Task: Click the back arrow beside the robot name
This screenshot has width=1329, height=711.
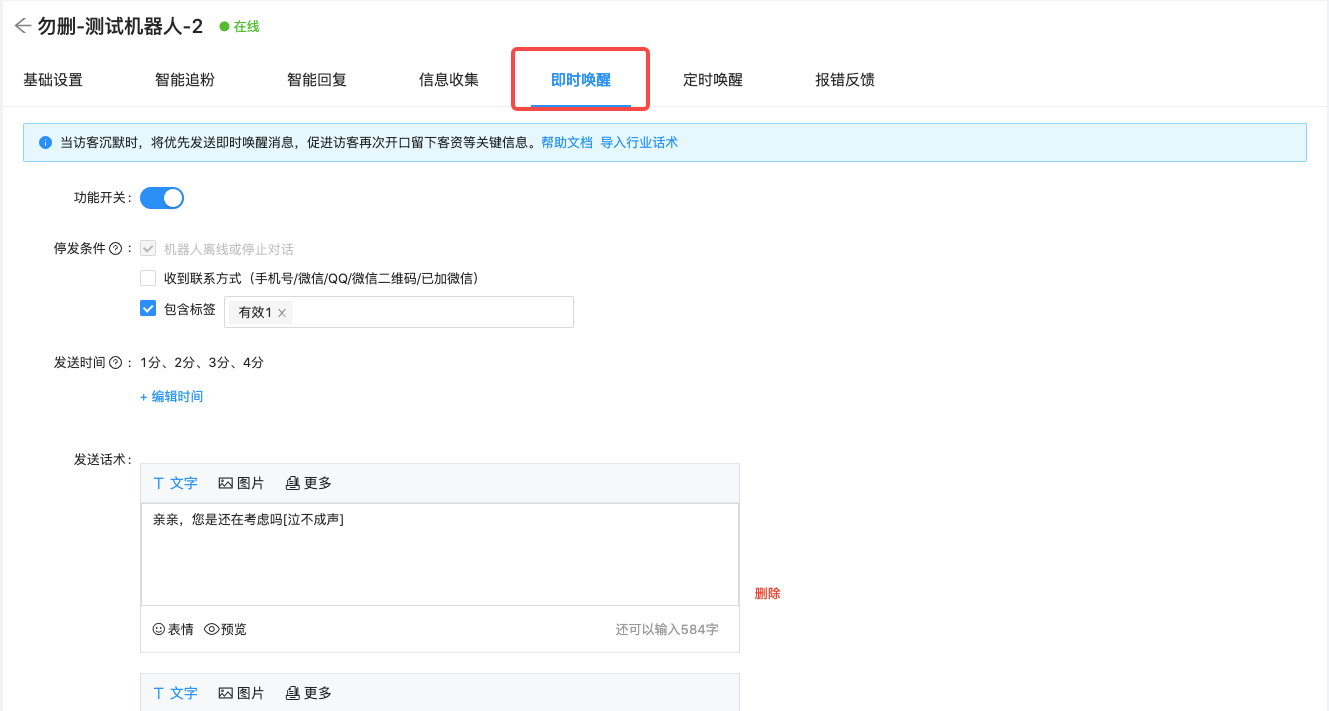Action: pos(22,27)
